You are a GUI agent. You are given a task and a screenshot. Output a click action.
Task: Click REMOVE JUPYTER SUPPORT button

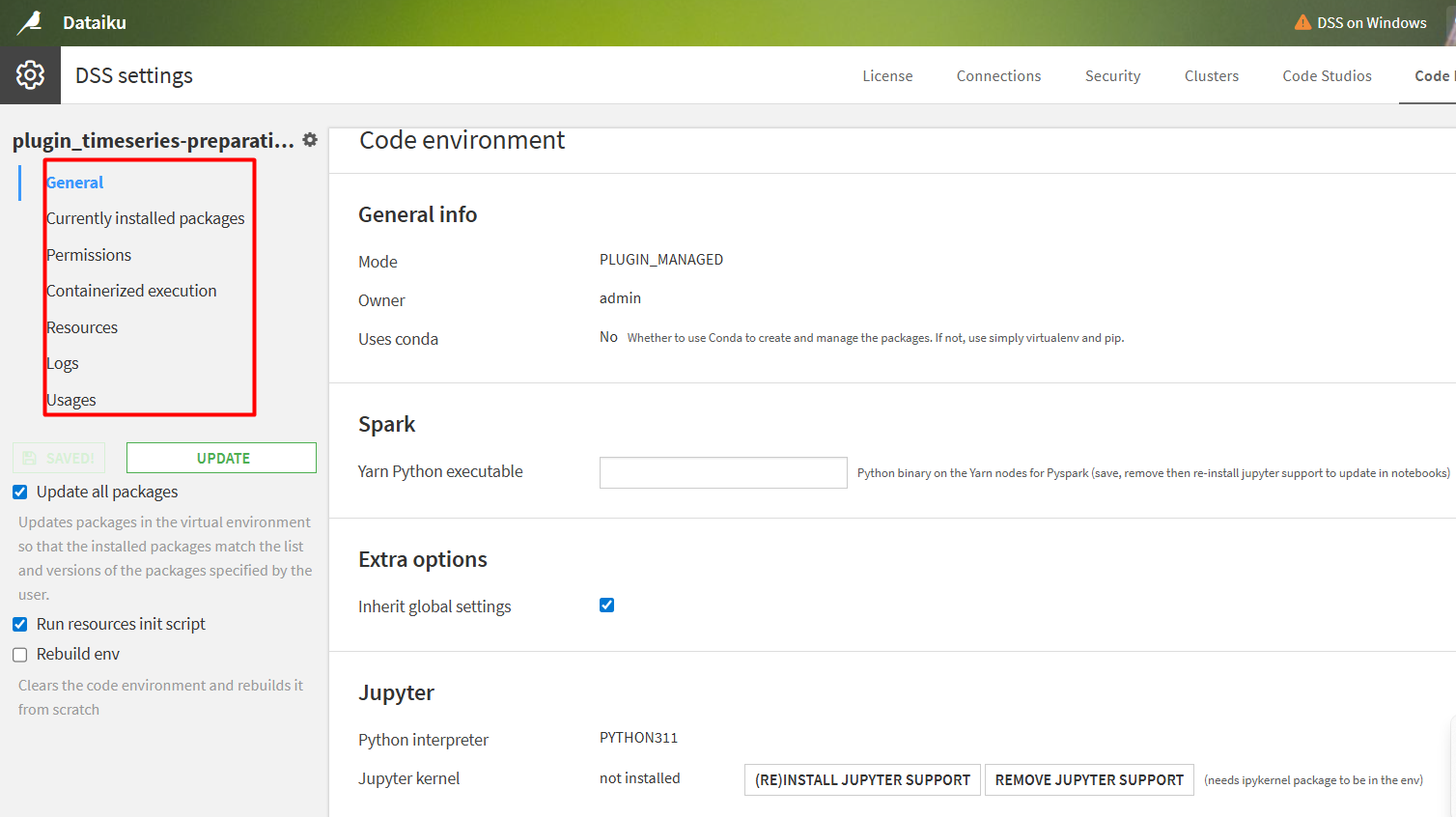click(1089, 779)
